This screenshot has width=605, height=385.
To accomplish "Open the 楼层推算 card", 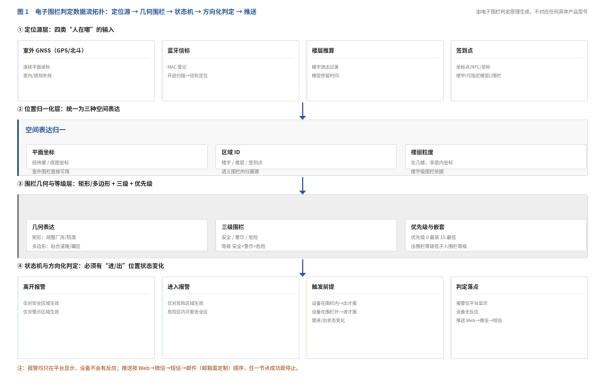I will pos(375,71).
